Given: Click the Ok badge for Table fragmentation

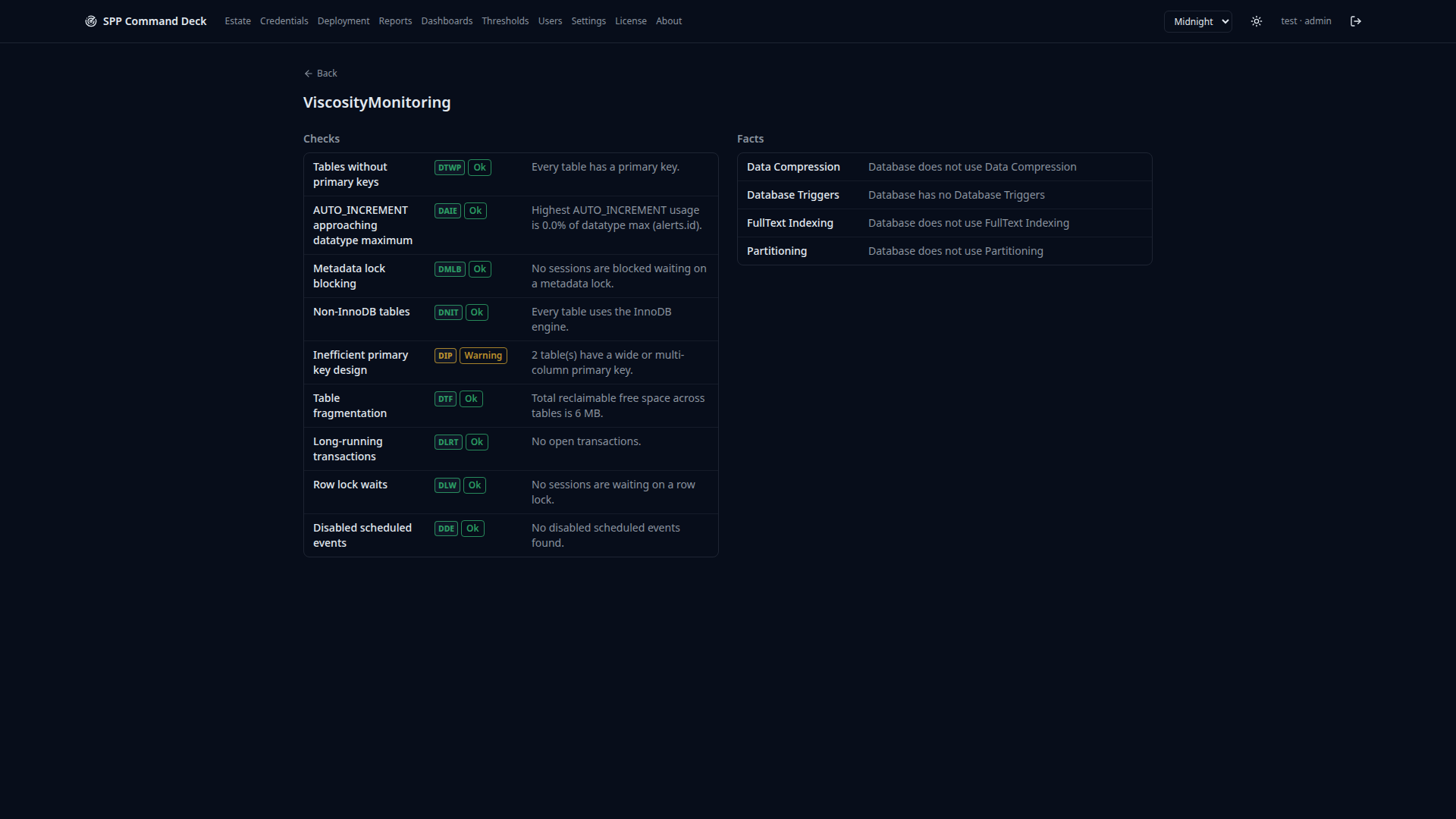Looking at the screenshot, I should pos(471,399).
